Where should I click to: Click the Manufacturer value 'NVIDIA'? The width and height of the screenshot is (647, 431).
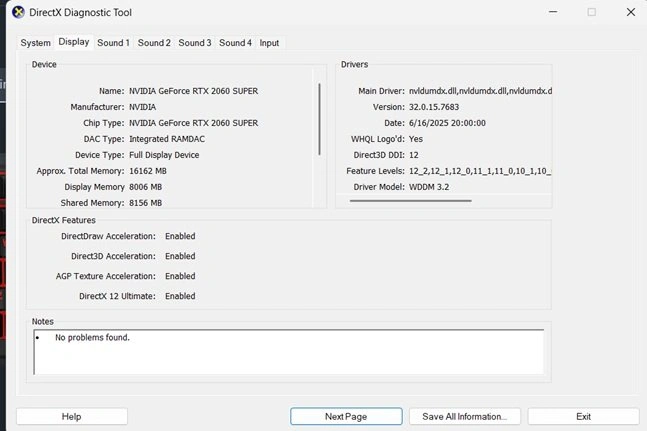pyautogui.click(x=142, y=107)
